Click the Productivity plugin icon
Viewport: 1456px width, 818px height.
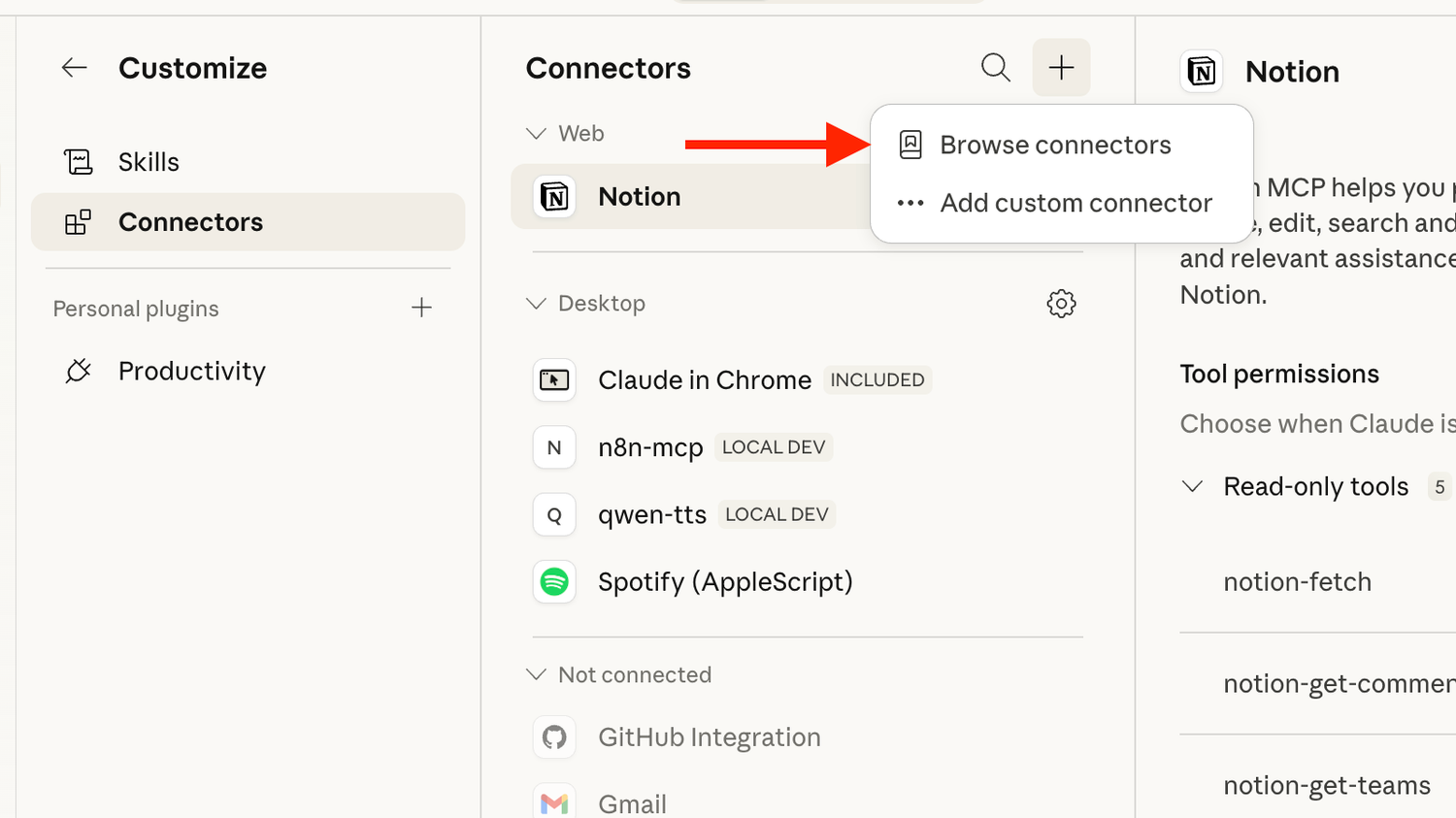(x=78, y=371)
